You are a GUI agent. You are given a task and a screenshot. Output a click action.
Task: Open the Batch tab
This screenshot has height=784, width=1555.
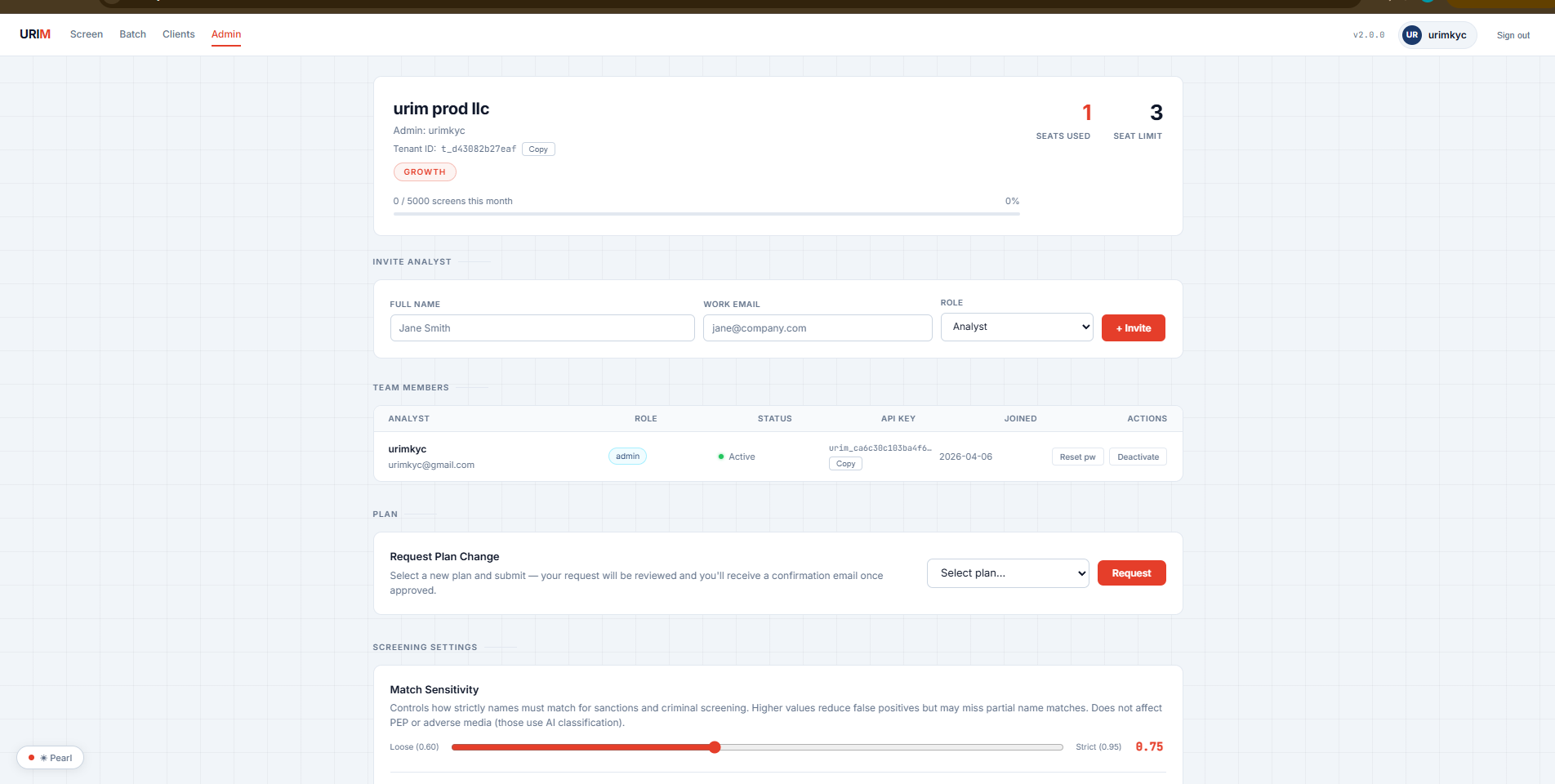point(133,34)
